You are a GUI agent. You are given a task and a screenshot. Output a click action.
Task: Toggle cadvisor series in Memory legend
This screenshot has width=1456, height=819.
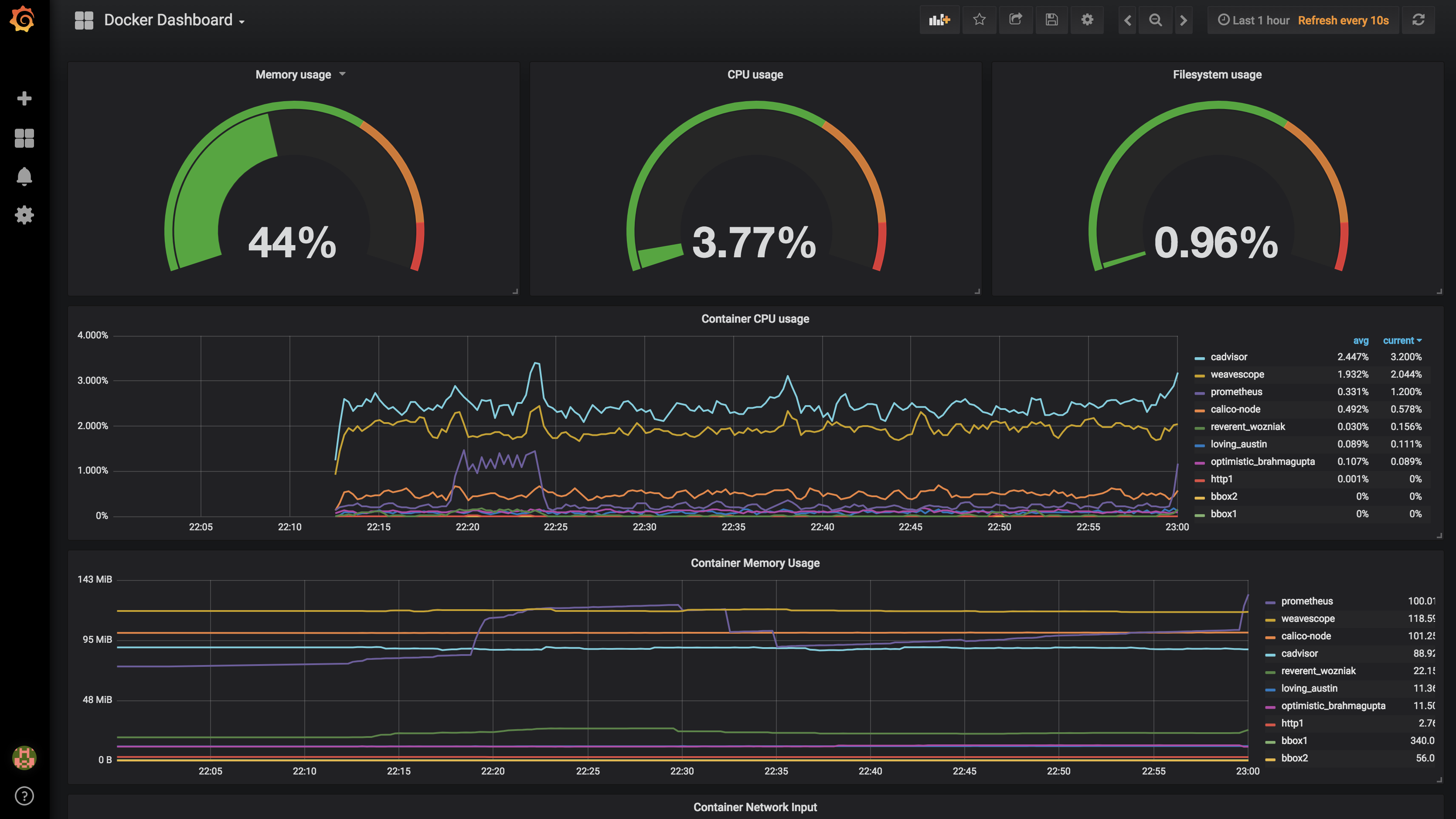[x=1300, y=654]
